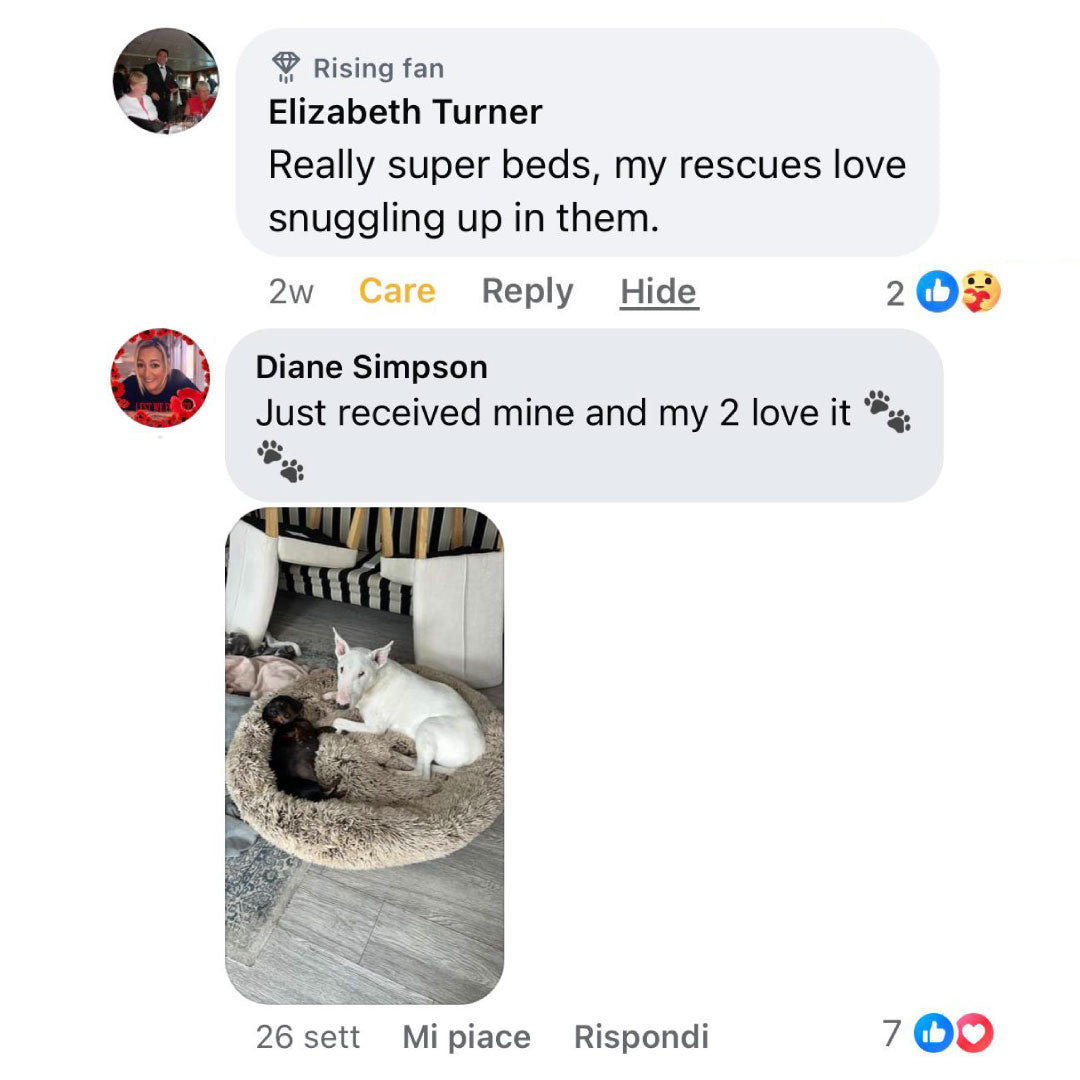This screenshot has width=1080, height=1080.
Task: Click the blue Like reaction icon on Elizabeth's comment
Action: (937, 291)
